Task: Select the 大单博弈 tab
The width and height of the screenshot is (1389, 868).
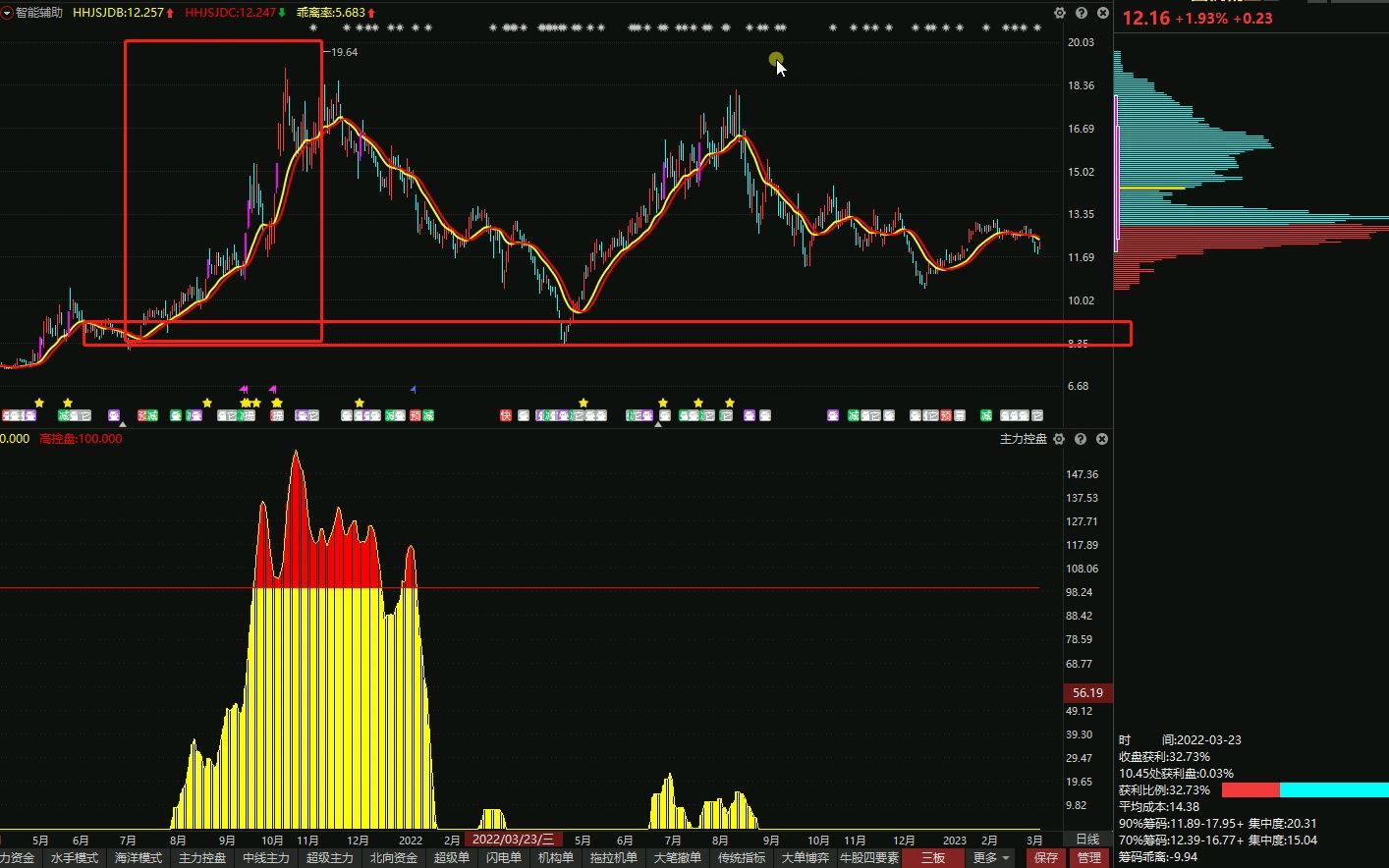Action: (806, 858)
